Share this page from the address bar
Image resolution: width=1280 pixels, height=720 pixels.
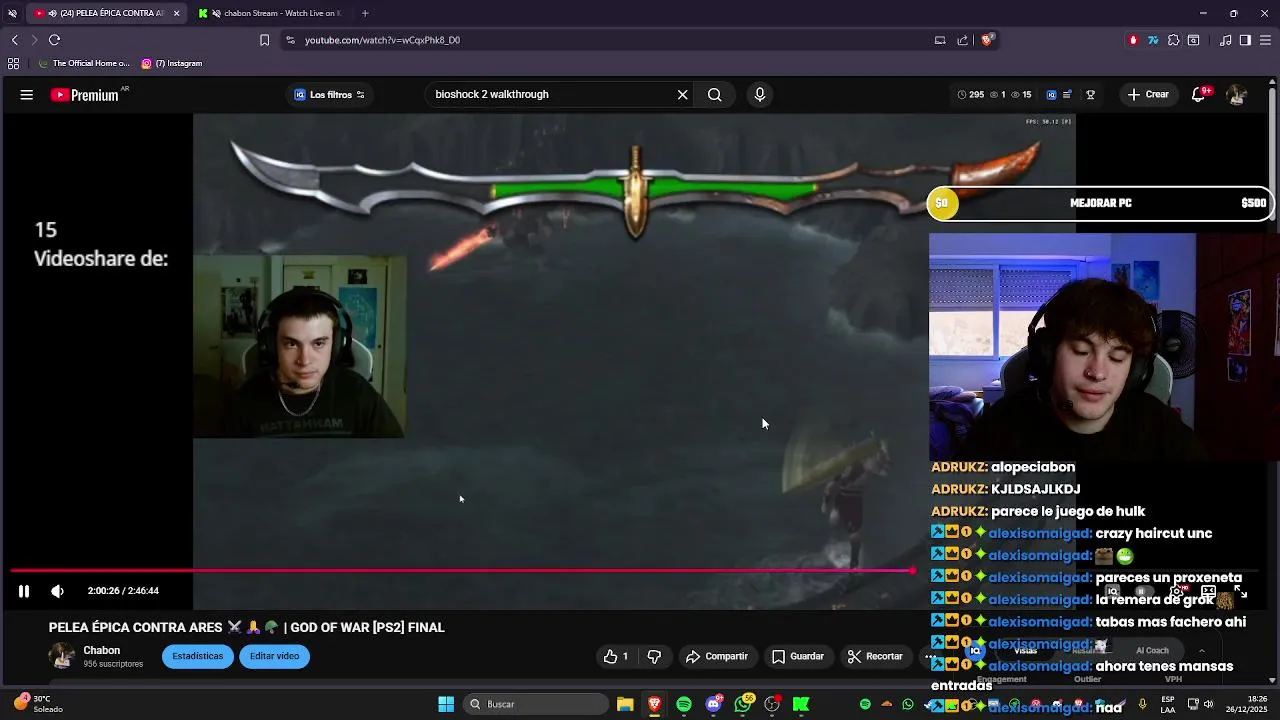coord(962,40)
